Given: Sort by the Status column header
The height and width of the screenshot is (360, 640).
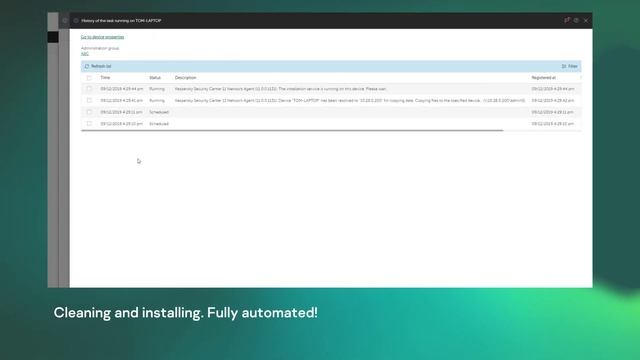Looking at the screenshot, I should point(155,78).
